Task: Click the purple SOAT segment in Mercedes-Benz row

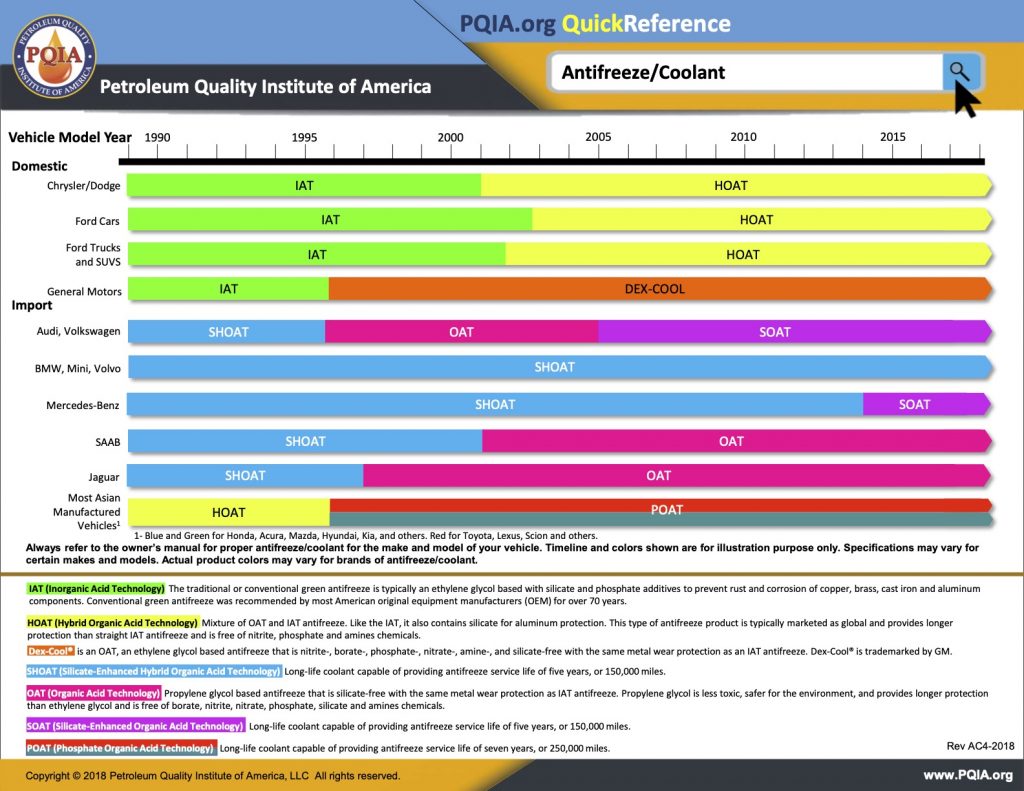Action: [927, 404]
